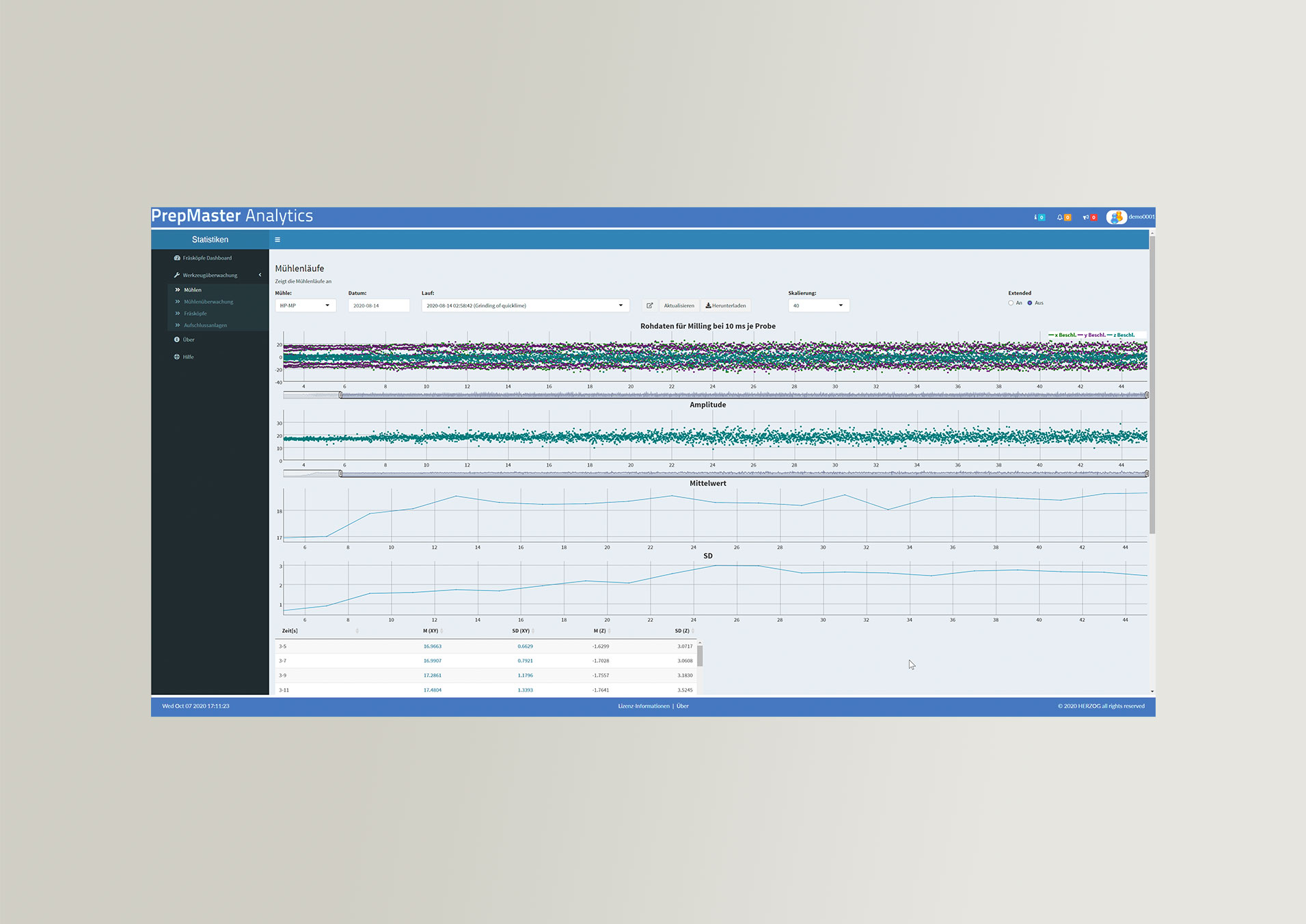
Task: Click the double-chevron icon beside Fräsköpfe
Action: [x=178, y=314]
